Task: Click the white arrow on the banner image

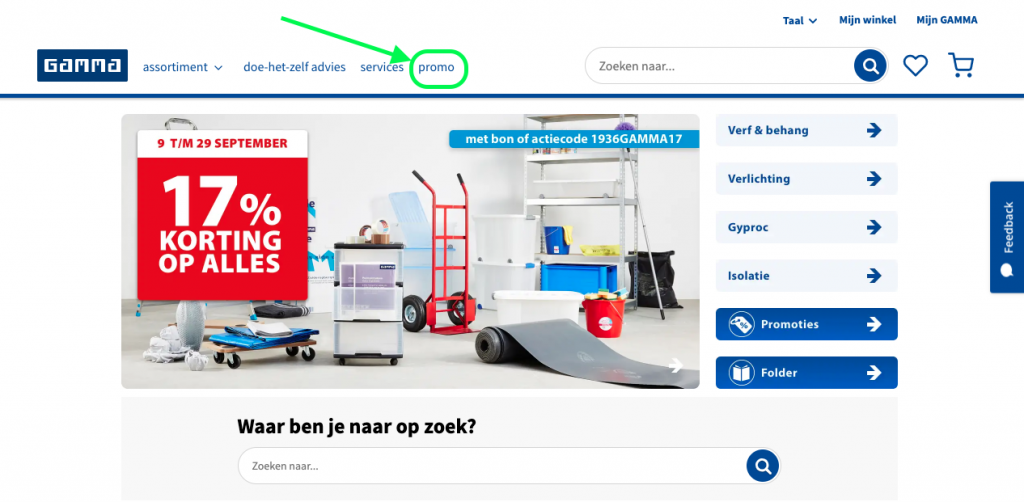Action: tap(676, 366)
